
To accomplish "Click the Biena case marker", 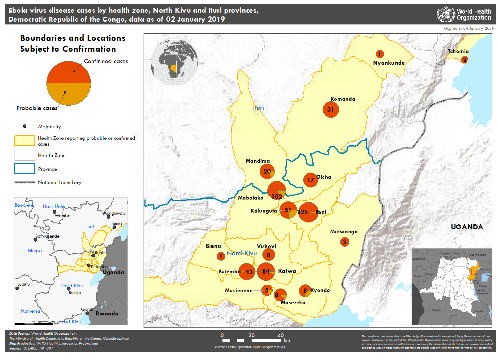I will (221, 256).
